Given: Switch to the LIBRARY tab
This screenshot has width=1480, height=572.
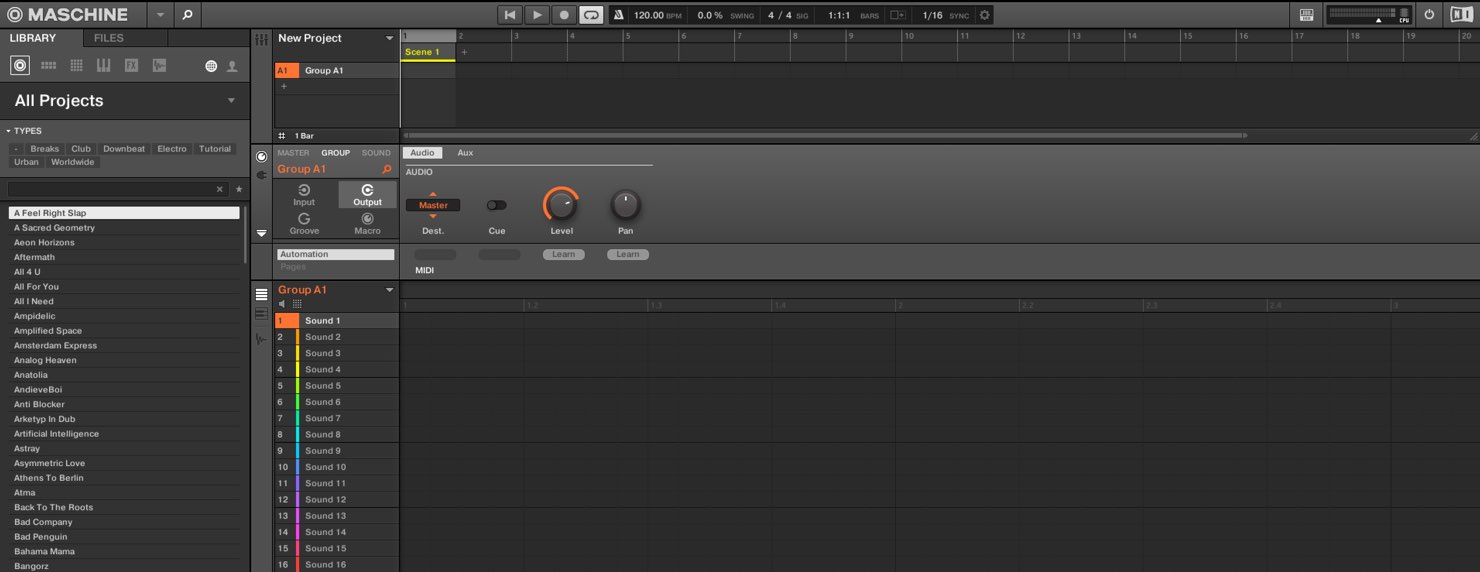Looking at the screenshot, I should (33, 38).
